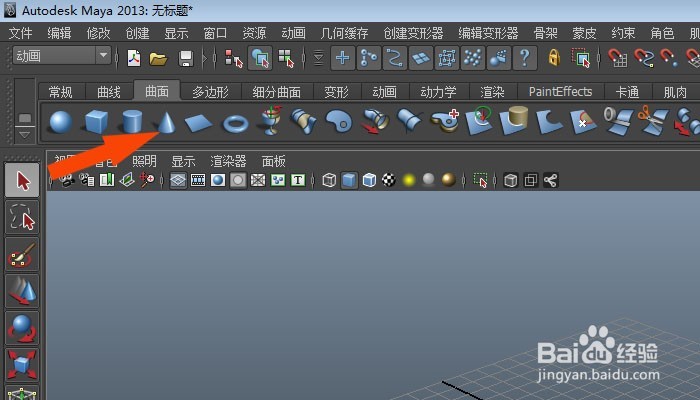Screen dimensions: 700x400
Task: Toggle the gate mask display
Action: coord(238,180)
